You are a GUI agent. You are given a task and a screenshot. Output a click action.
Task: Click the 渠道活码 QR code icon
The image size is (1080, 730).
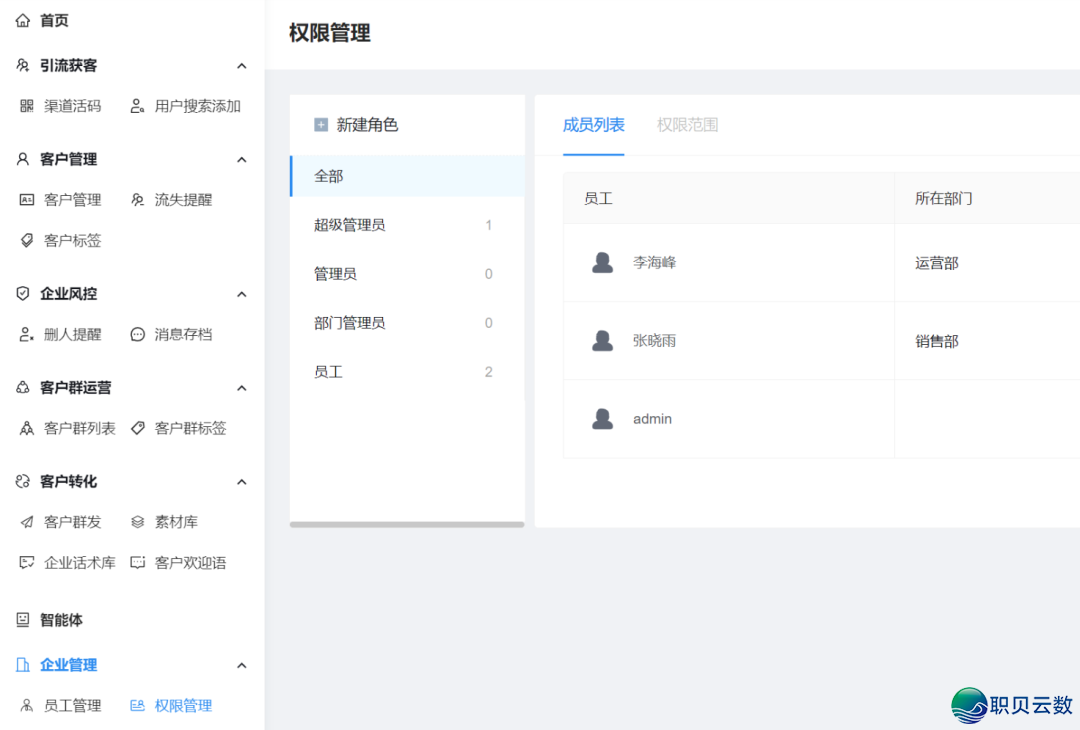click(26, 105)
